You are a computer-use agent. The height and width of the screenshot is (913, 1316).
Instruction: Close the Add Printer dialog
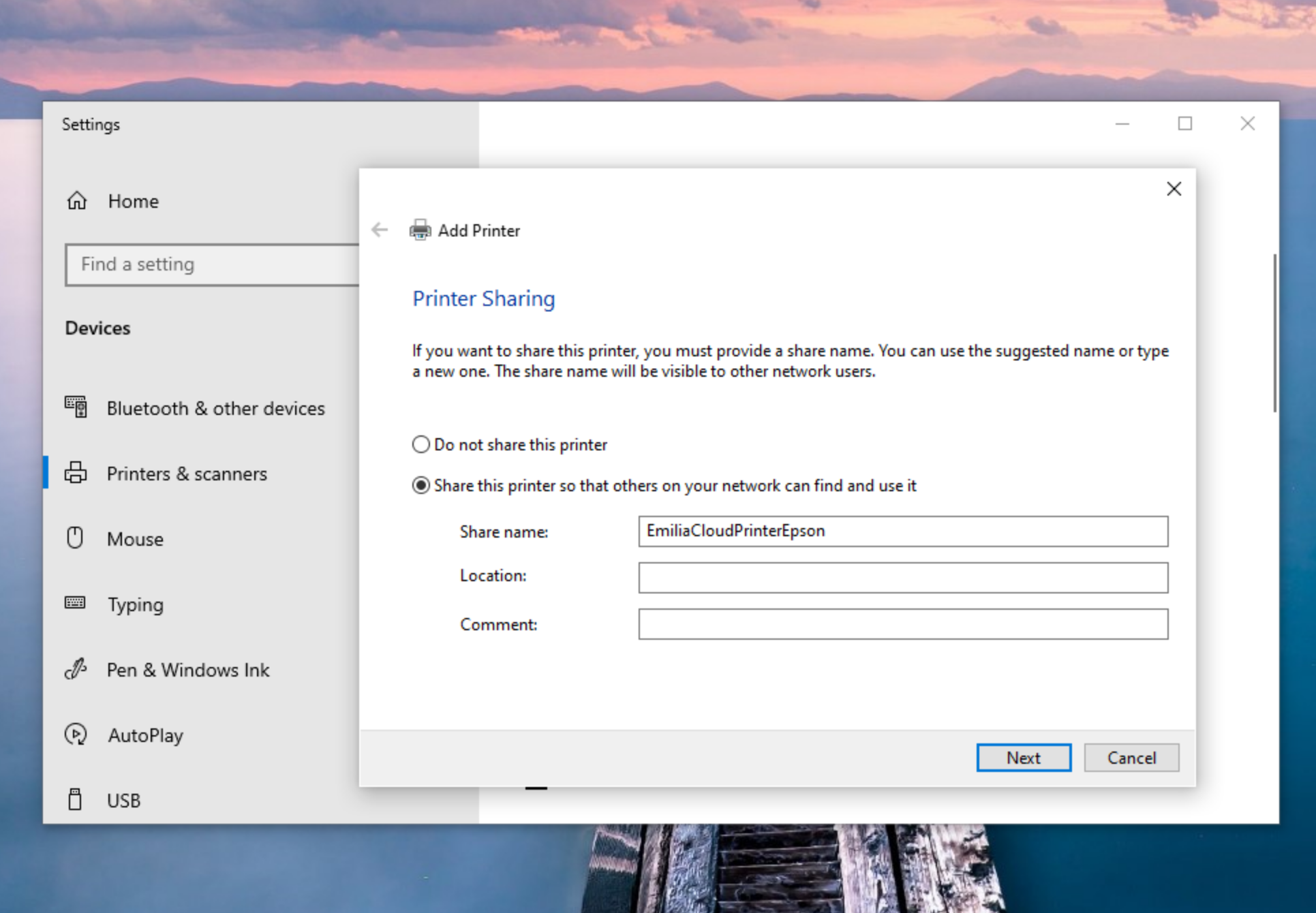(1174, 189)
